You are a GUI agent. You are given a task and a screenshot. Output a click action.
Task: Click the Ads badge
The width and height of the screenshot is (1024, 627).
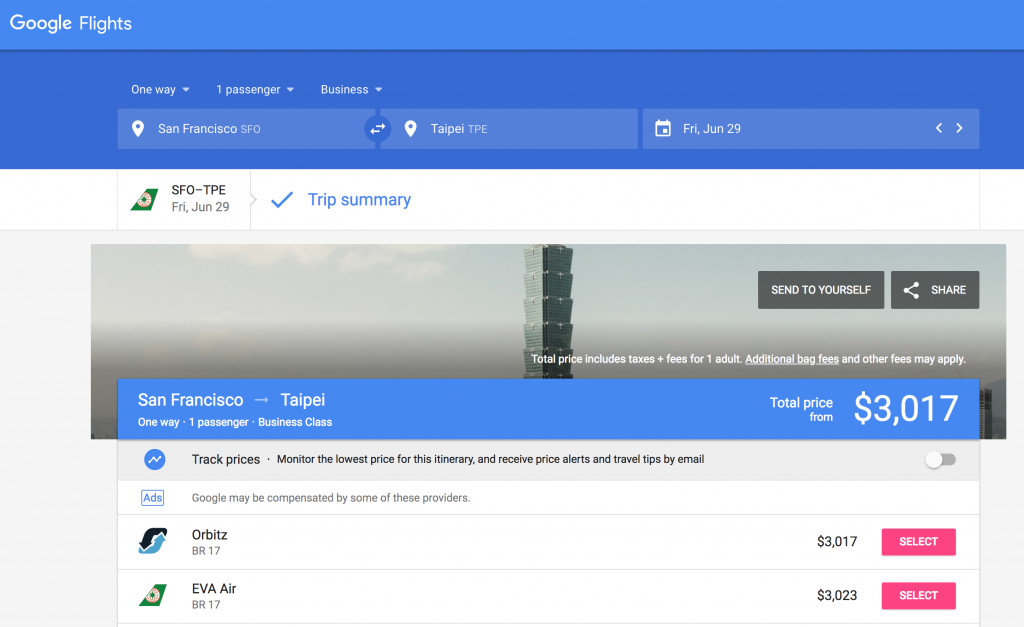[153, 498]
